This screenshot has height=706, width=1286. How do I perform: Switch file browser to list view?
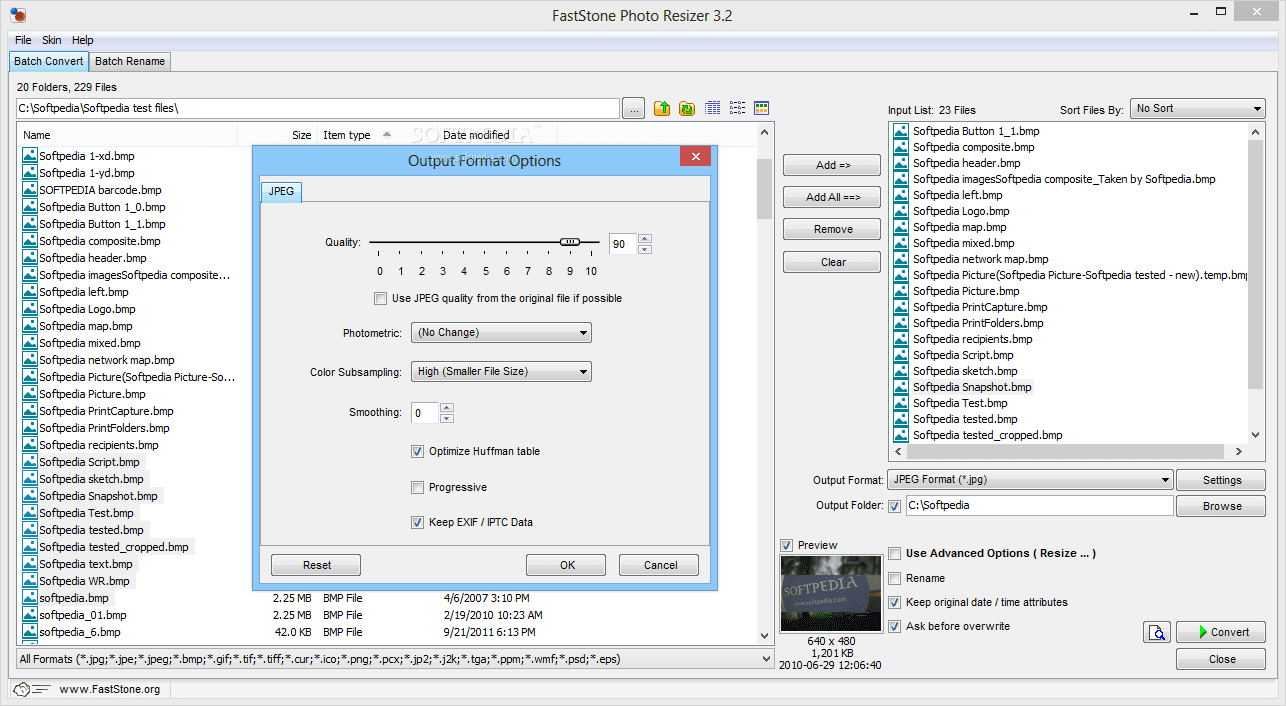[737, 108]
